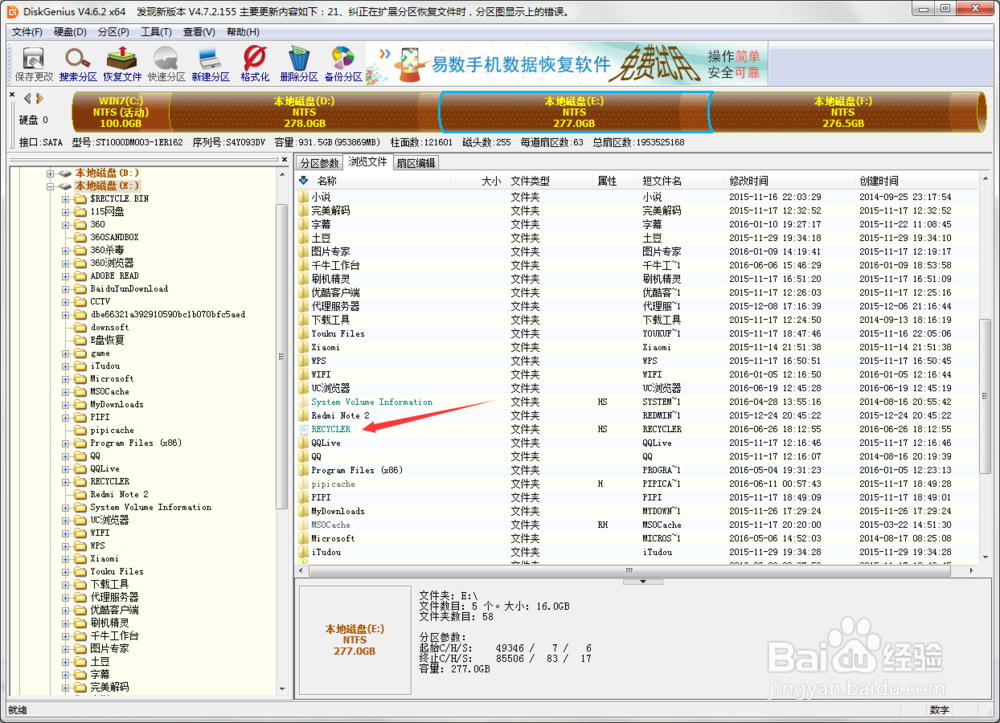Select the WIN7(C:) partition bar
This screenshot has width=1000, height=723.
point(121,112)
